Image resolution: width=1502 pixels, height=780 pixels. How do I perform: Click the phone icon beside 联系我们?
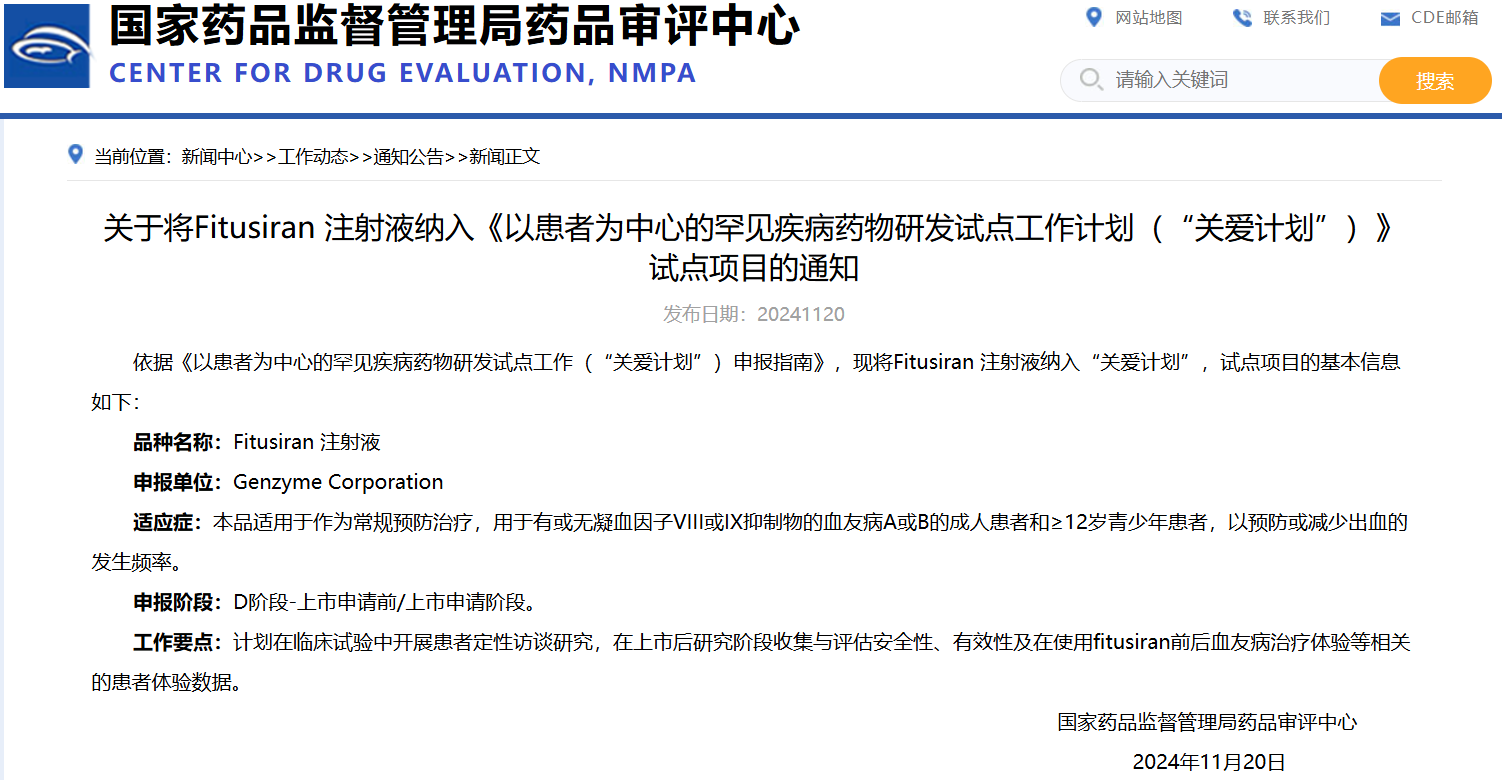pos(1242,17)
